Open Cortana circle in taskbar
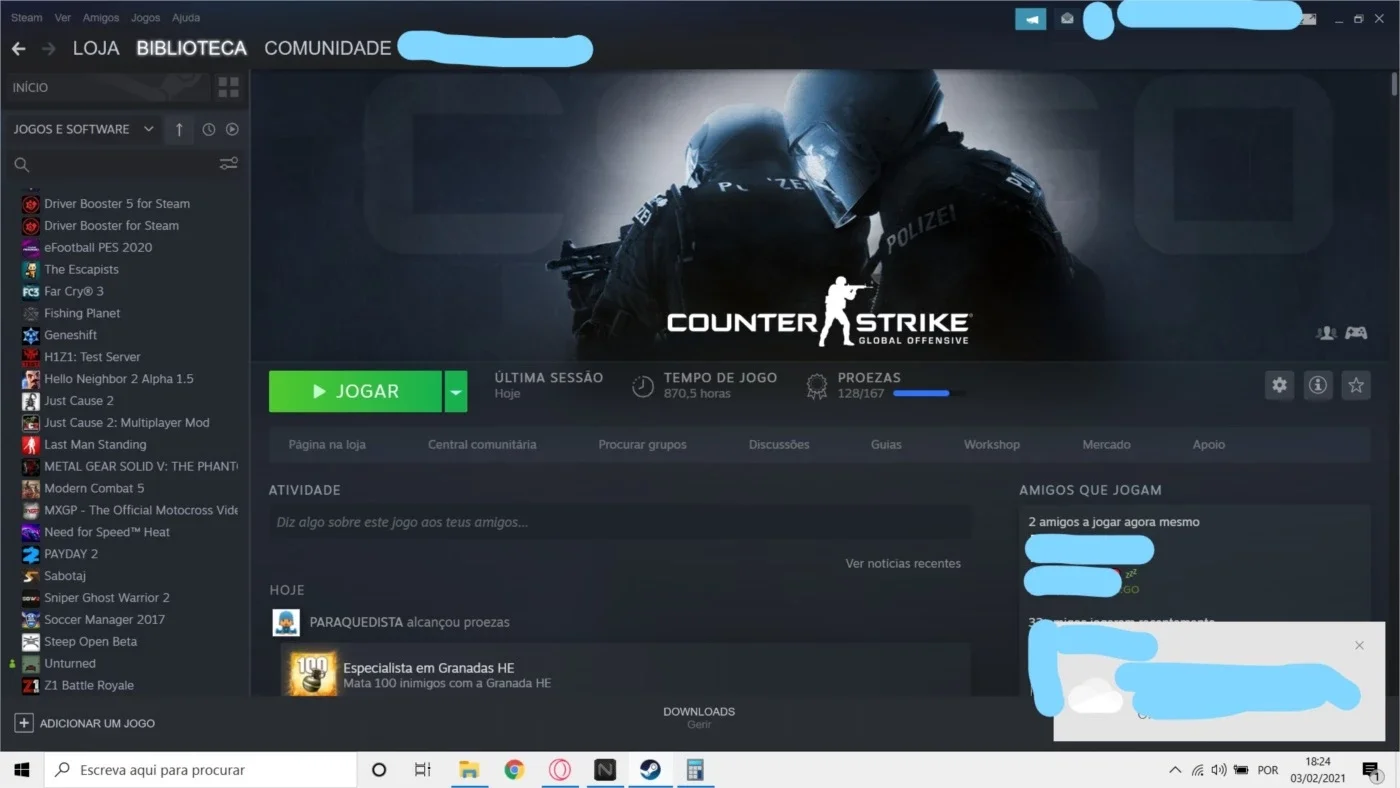1400x788 pixels. [x=379, y=770]
